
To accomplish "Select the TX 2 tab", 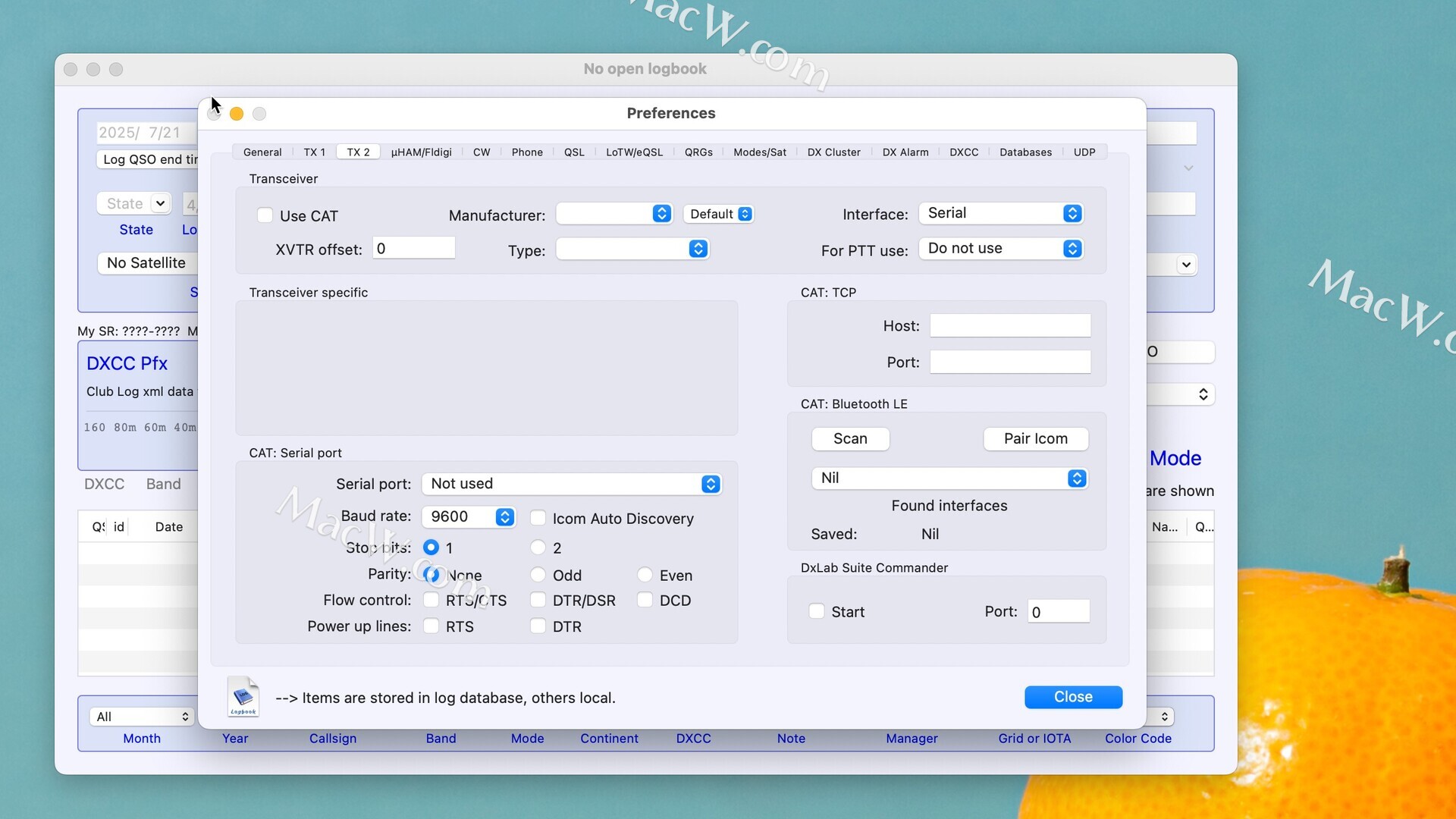I will (x=358, y=152).
